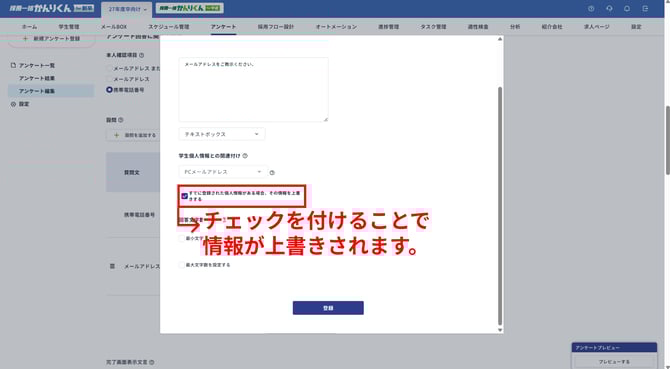
Task: Click into the question text area
Action: click(253, 90)
